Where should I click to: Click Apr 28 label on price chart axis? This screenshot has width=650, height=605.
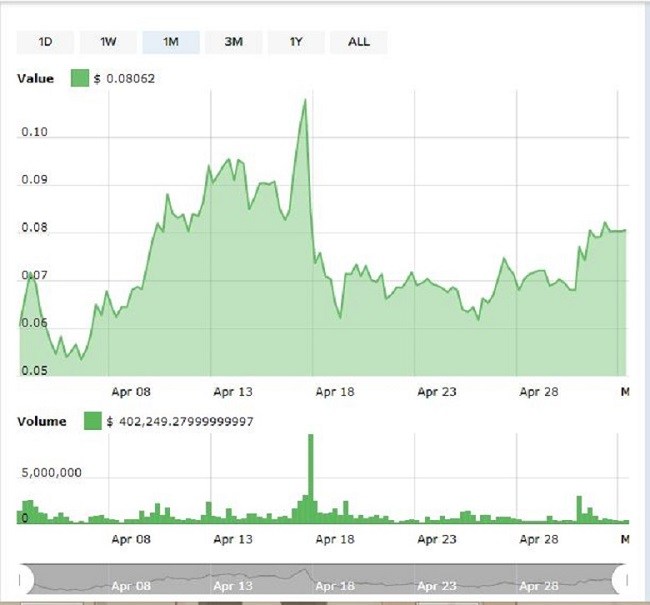click(x=539, y=391)
